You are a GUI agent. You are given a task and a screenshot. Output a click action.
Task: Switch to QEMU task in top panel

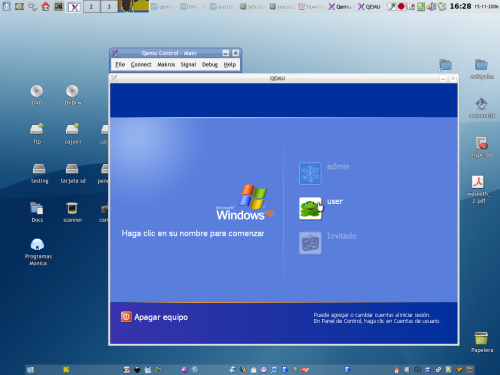coord(369,6)
